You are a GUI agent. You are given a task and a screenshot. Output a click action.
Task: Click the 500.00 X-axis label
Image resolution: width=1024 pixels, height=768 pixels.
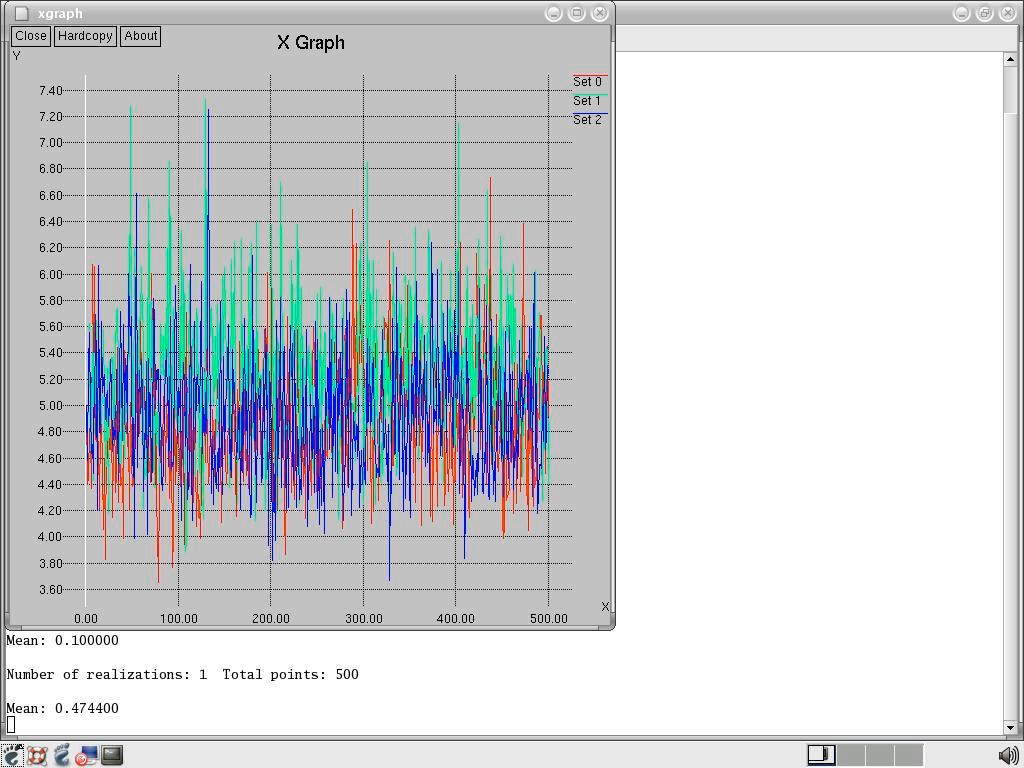(x=549, y=618)
